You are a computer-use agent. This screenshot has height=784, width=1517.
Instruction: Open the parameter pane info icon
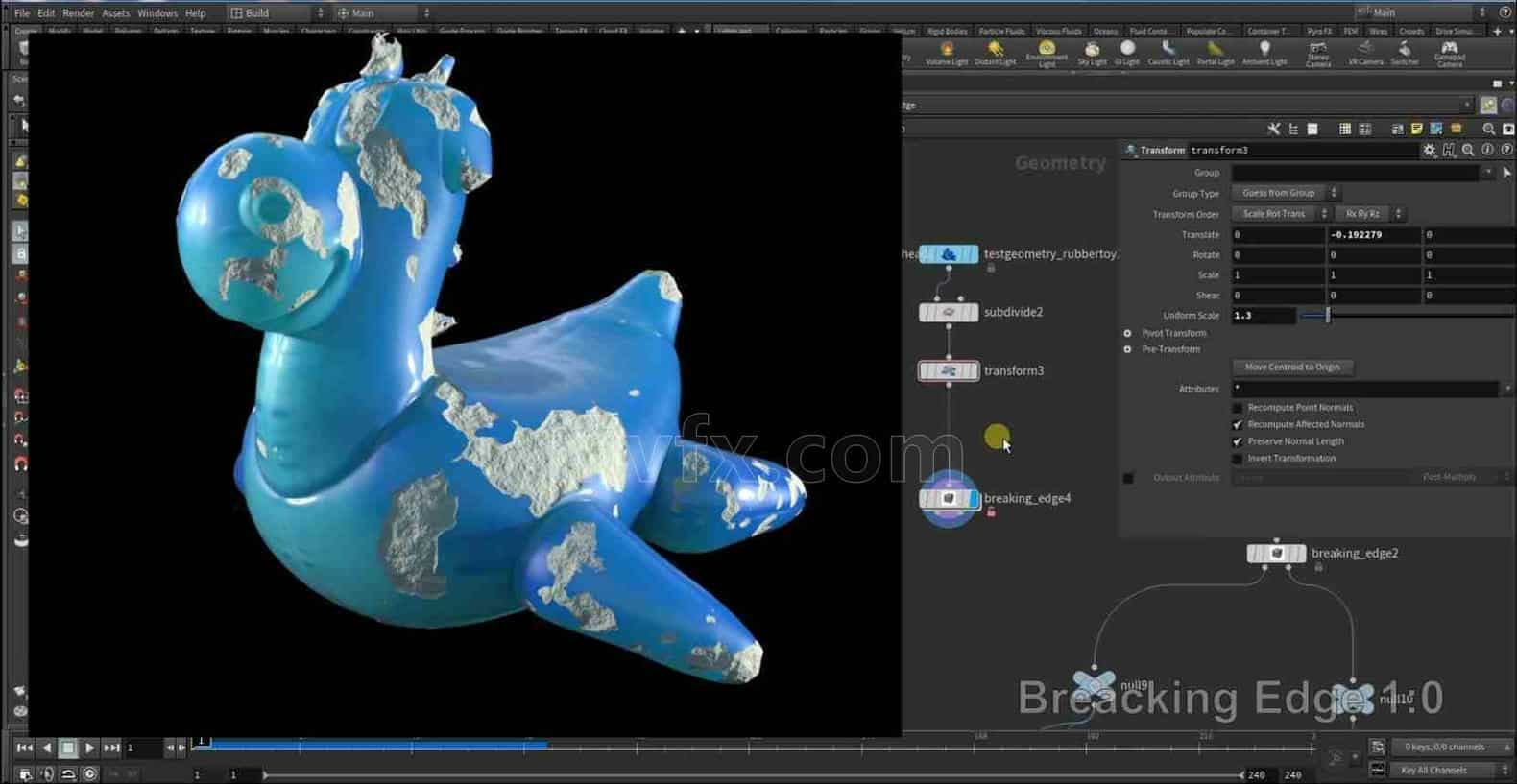coord(1487,150)
